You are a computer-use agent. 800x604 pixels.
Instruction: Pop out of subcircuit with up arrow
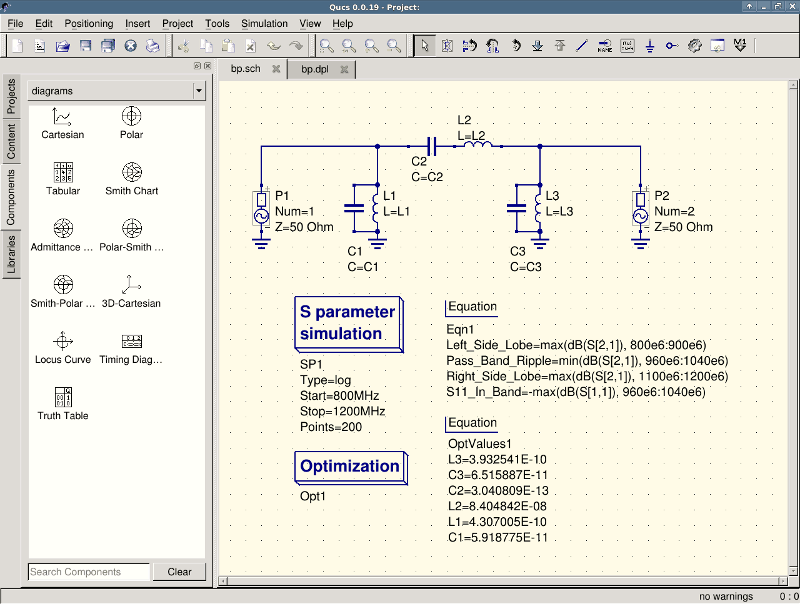[x=560, y=46]
